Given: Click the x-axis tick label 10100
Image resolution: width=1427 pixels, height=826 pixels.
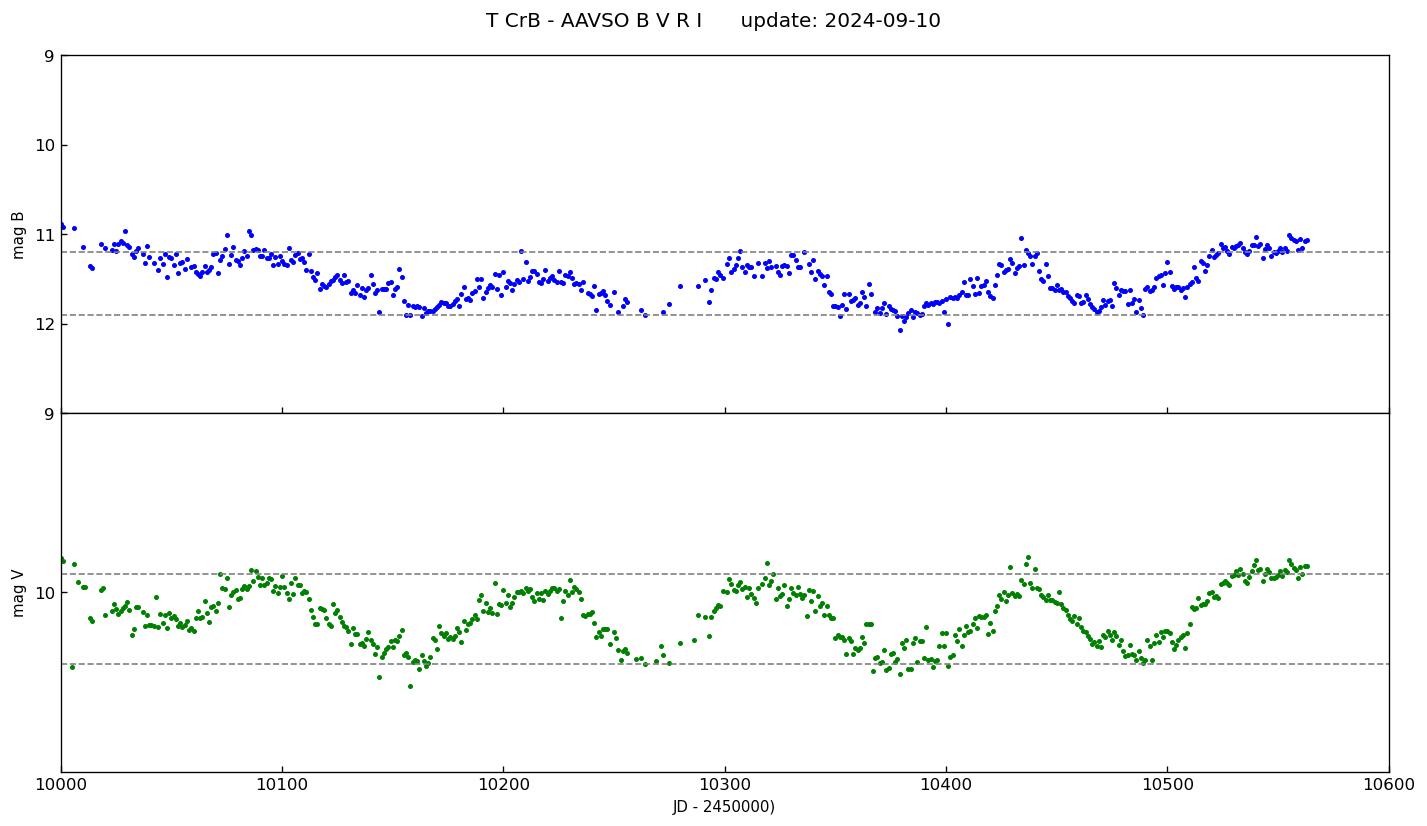Looking at the screenshot, I should (282, 786).
